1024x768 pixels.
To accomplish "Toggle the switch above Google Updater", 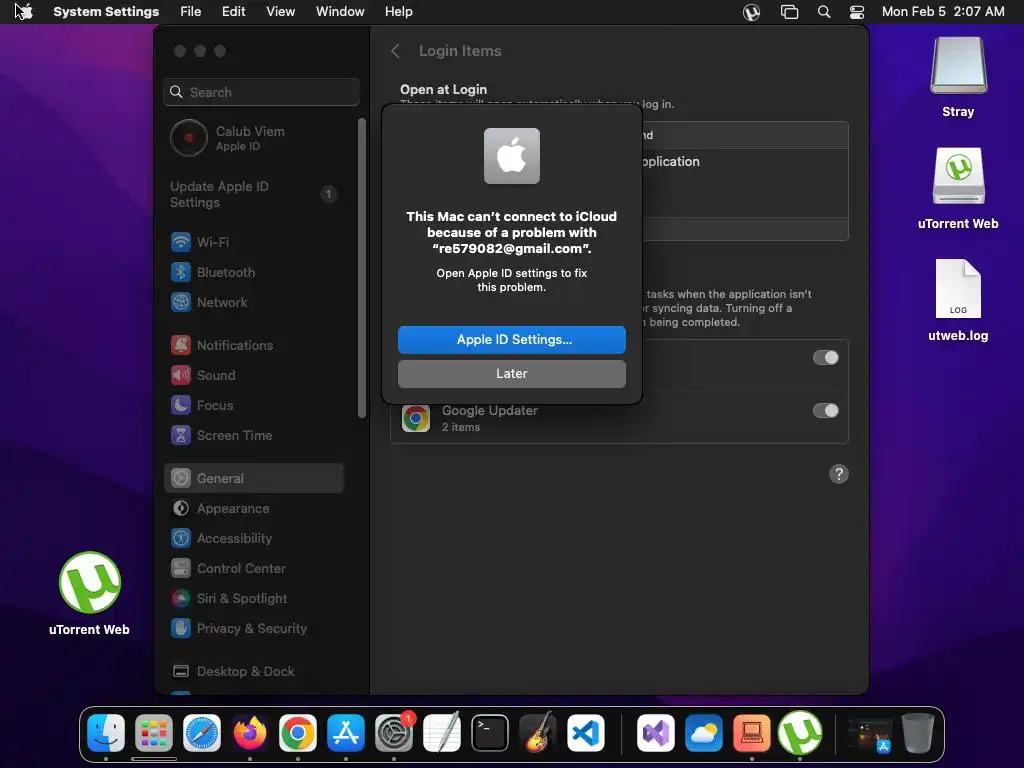I will (825, 357).
